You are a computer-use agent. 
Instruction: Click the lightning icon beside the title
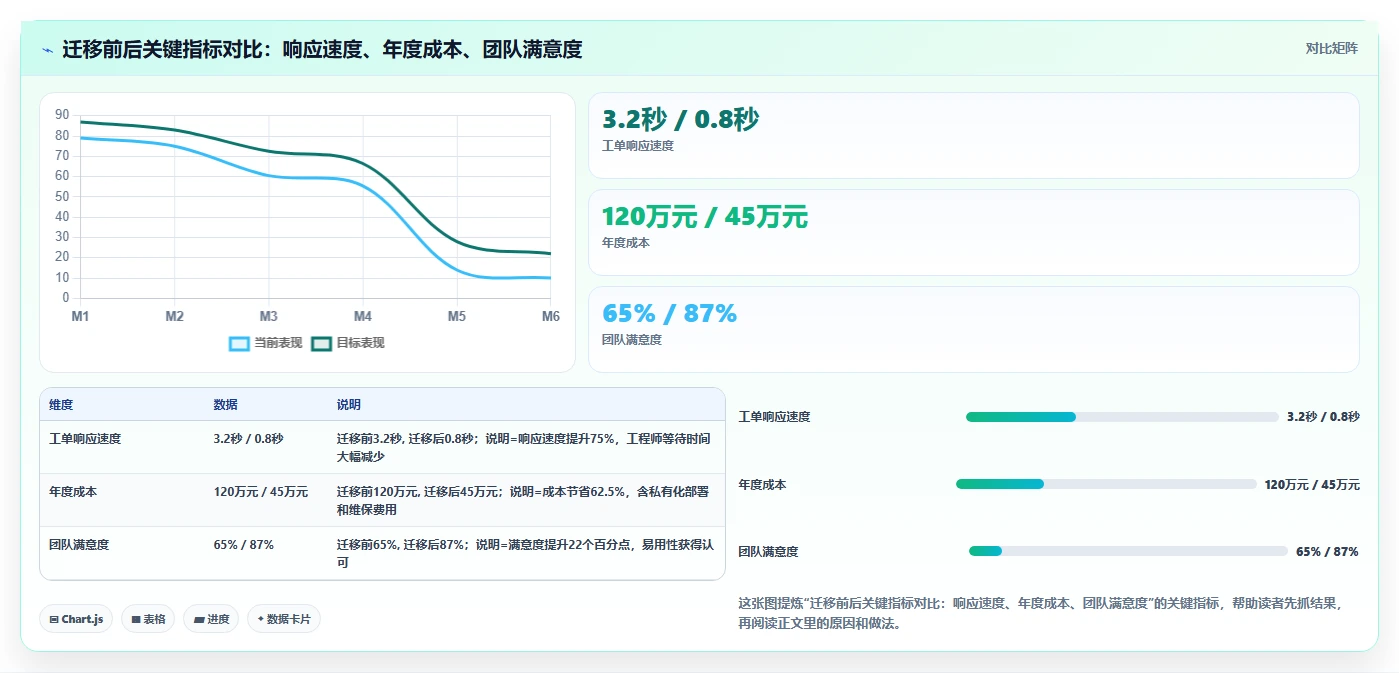point(48,50)
